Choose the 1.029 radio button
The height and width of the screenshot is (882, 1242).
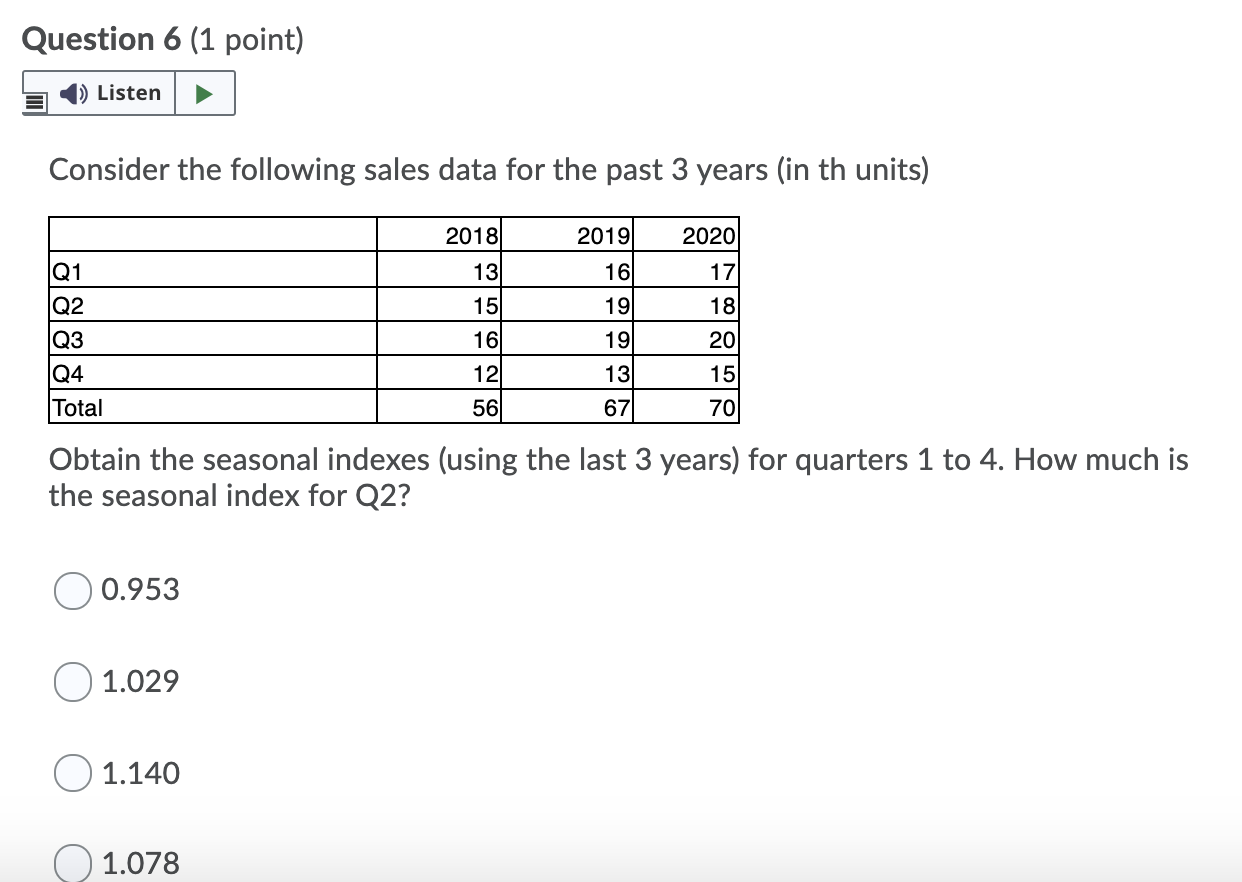pos(71,682)
